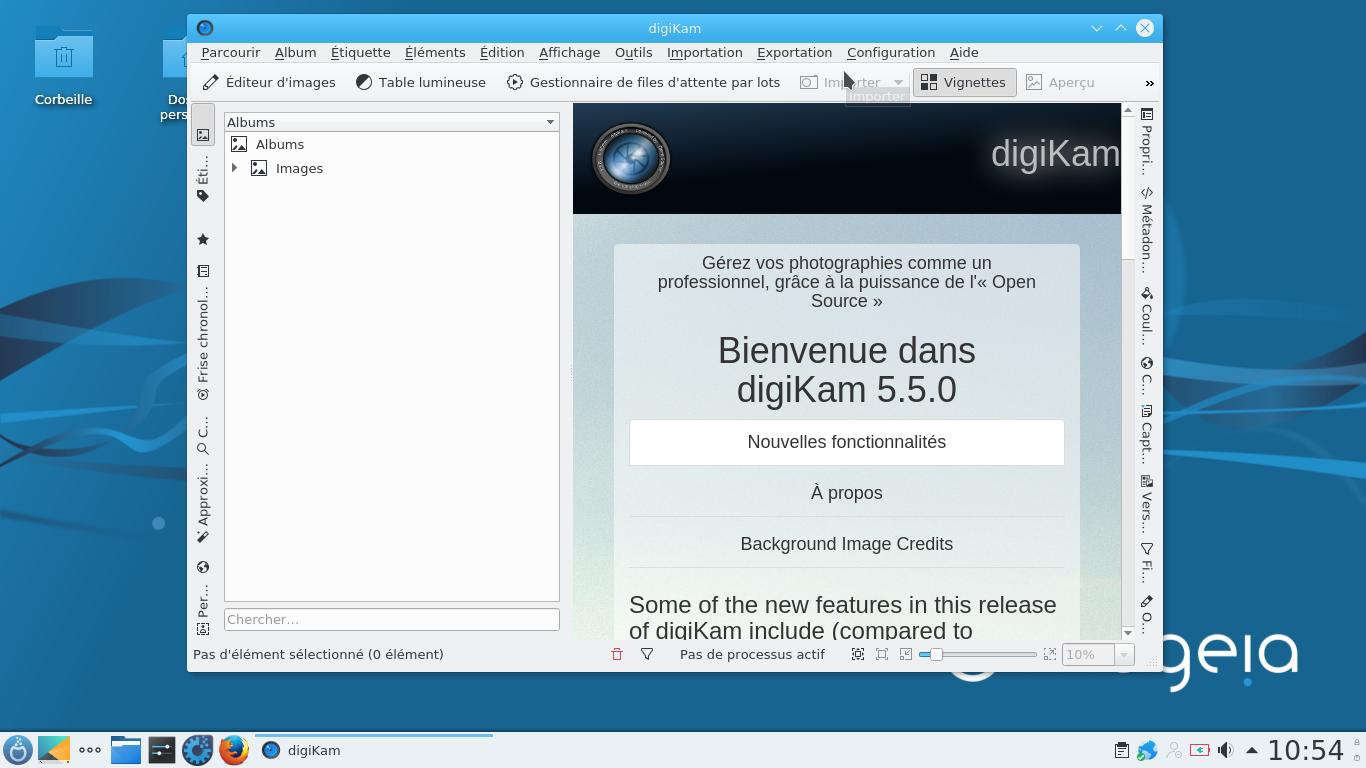Click the zoom 100% icon in status bar
The width and height of the screenshot is (1366, 768).
(882, 654)
